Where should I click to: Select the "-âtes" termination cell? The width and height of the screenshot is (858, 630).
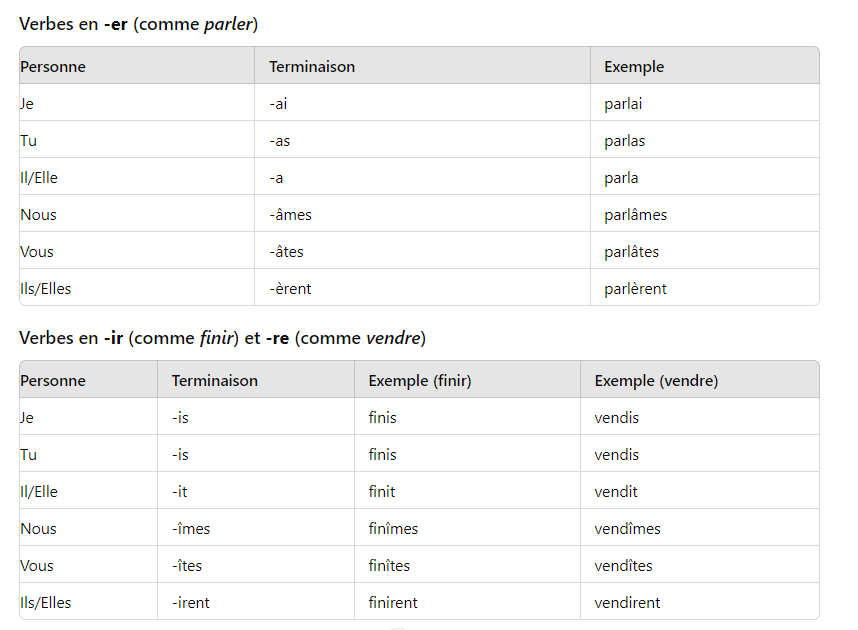286,252
